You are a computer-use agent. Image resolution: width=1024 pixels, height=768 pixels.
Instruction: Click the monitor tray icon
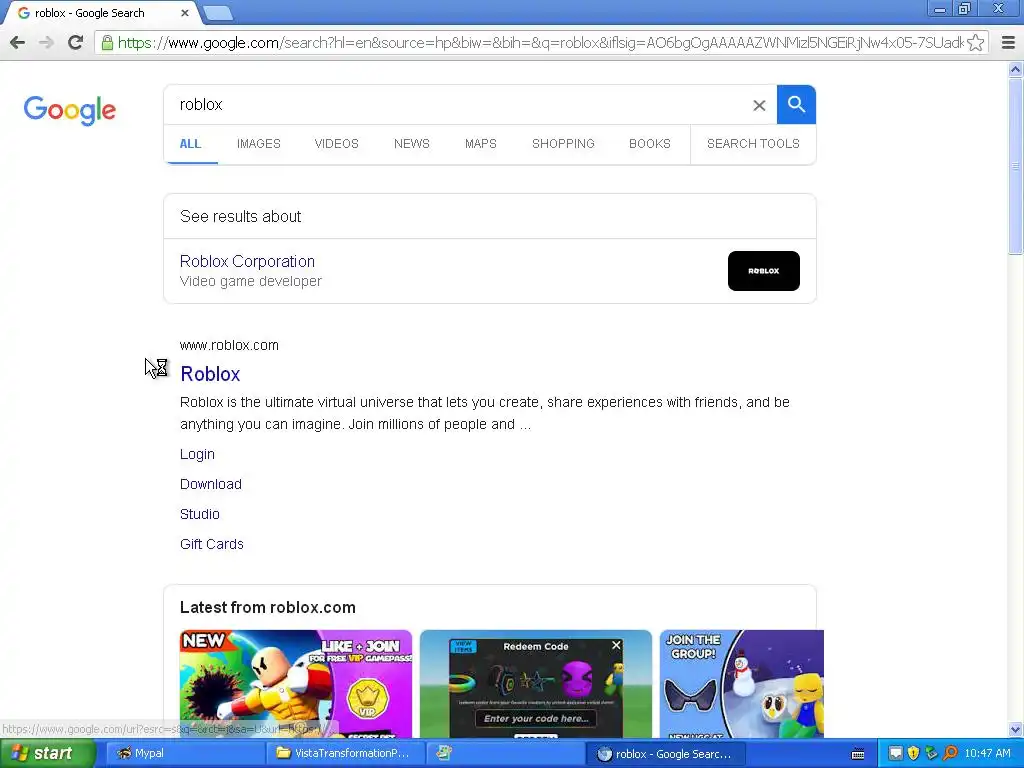click(x=895, y=753)
